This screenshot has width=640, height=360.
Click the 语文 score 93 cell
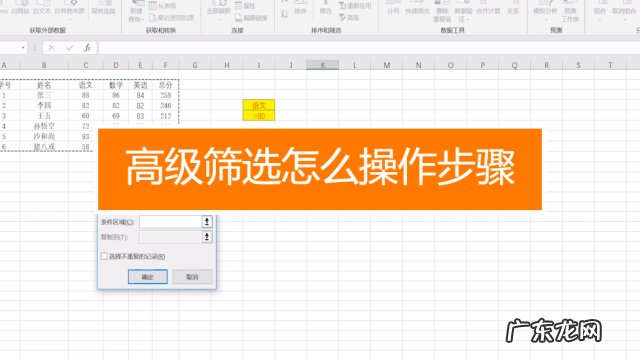[85, 136]
